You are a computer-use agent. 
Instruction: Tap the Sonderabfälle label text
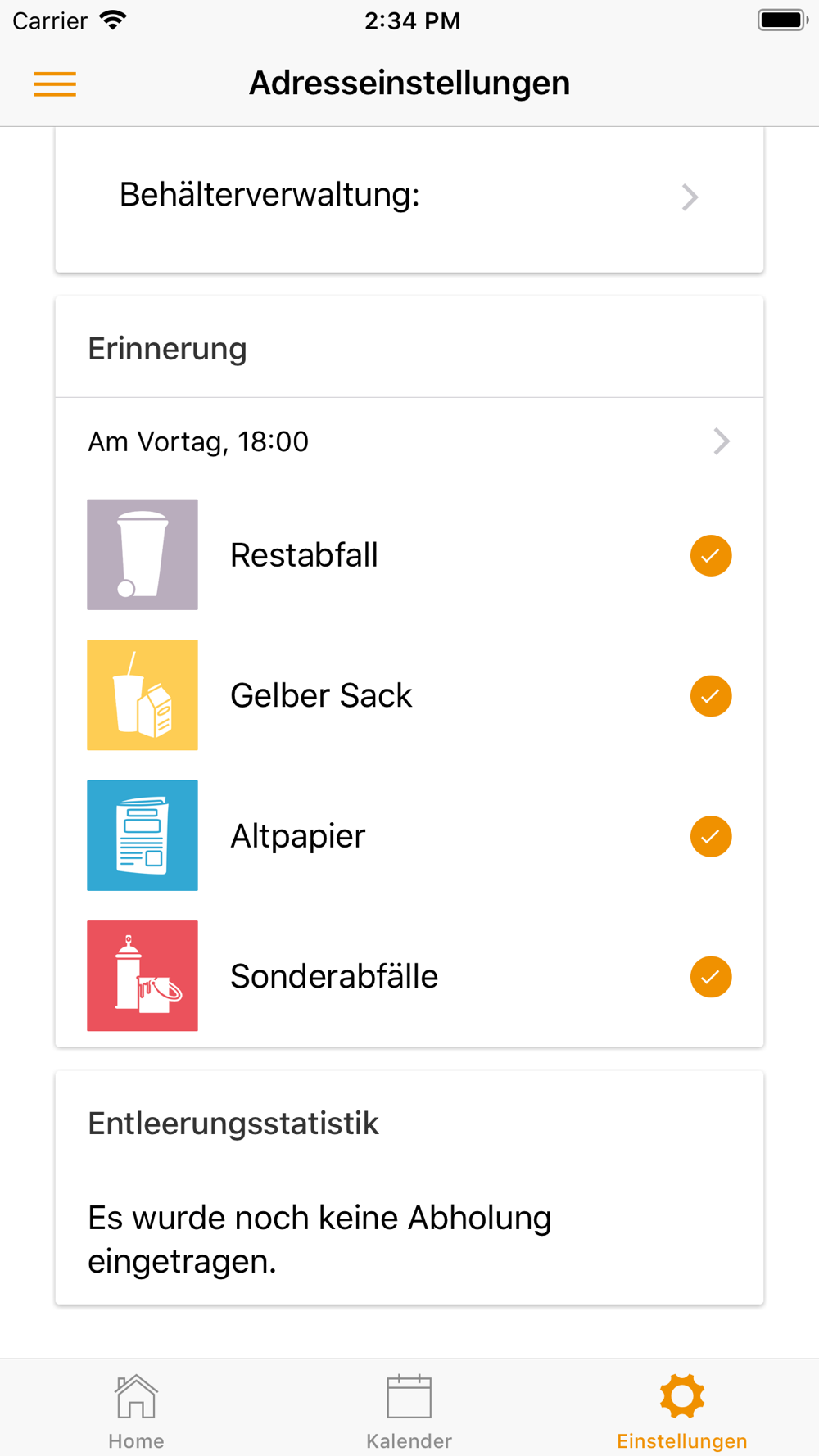[334, 976]
